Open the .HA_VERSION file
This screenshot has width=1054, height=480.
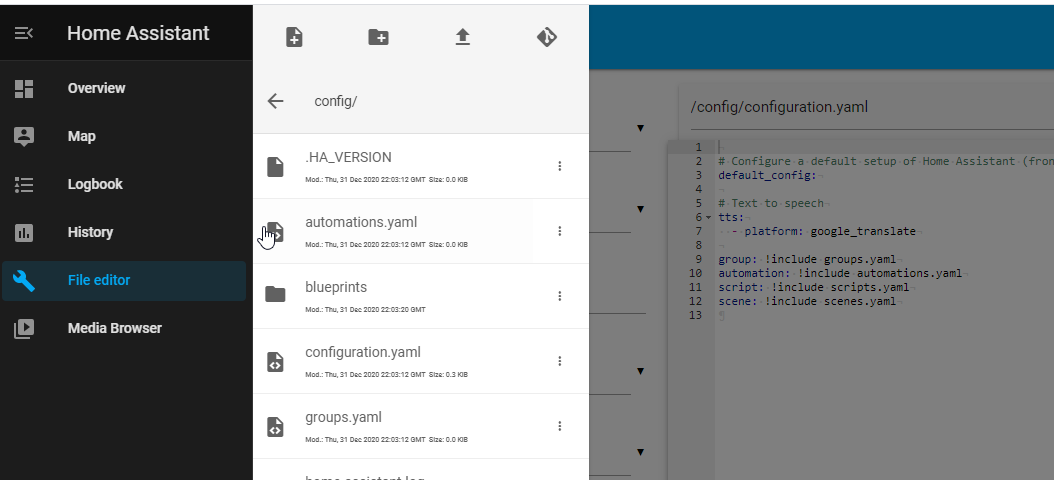pos(421,166)
